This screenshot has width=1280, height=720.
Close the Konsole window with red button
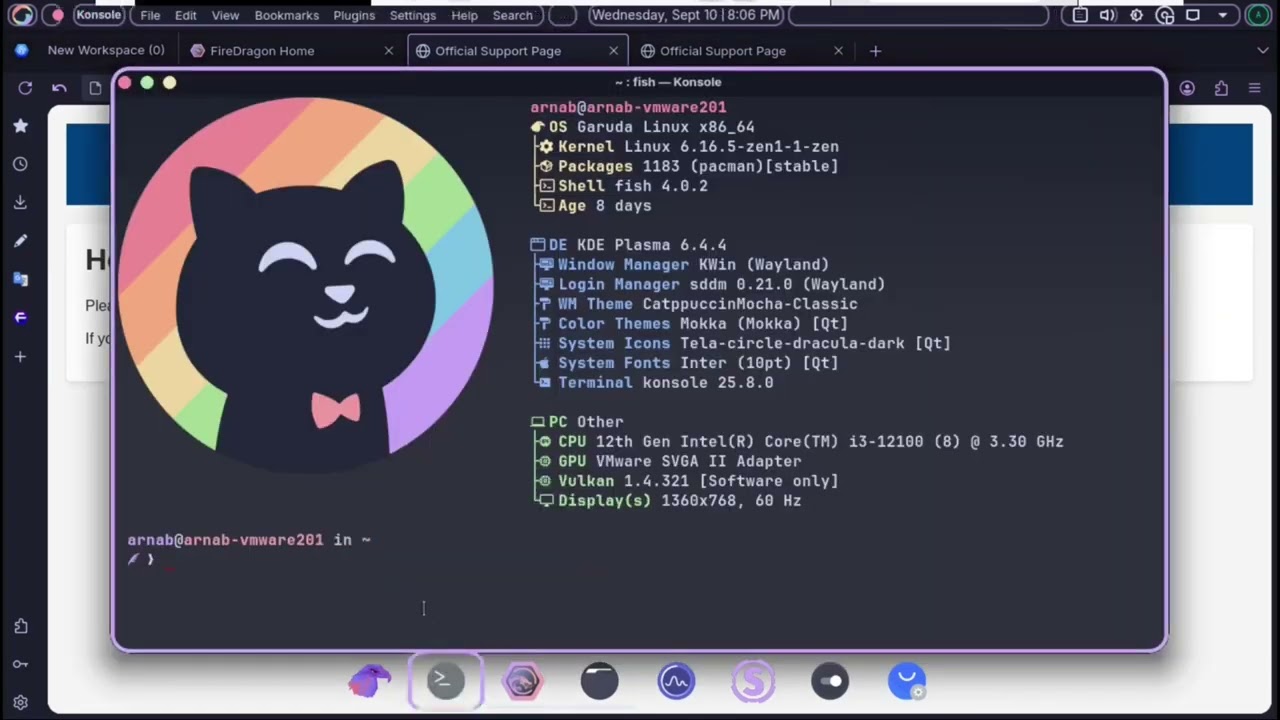pos(125,83)
